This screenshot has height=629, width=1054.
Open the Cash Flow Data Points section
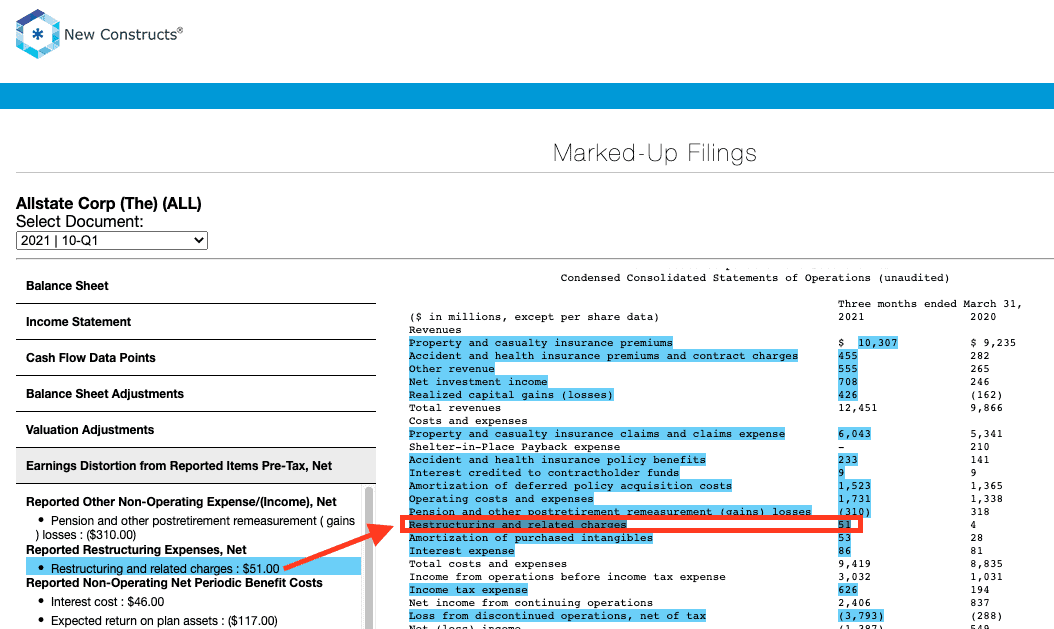click(x=196, y=358)
